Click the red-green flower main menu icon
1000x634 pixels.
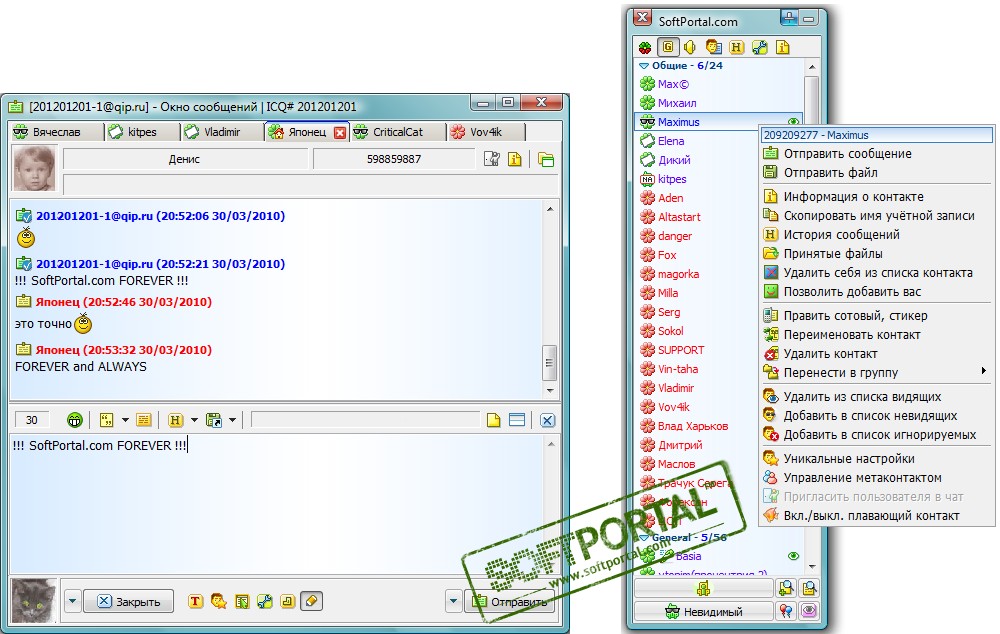click(645, 47)
